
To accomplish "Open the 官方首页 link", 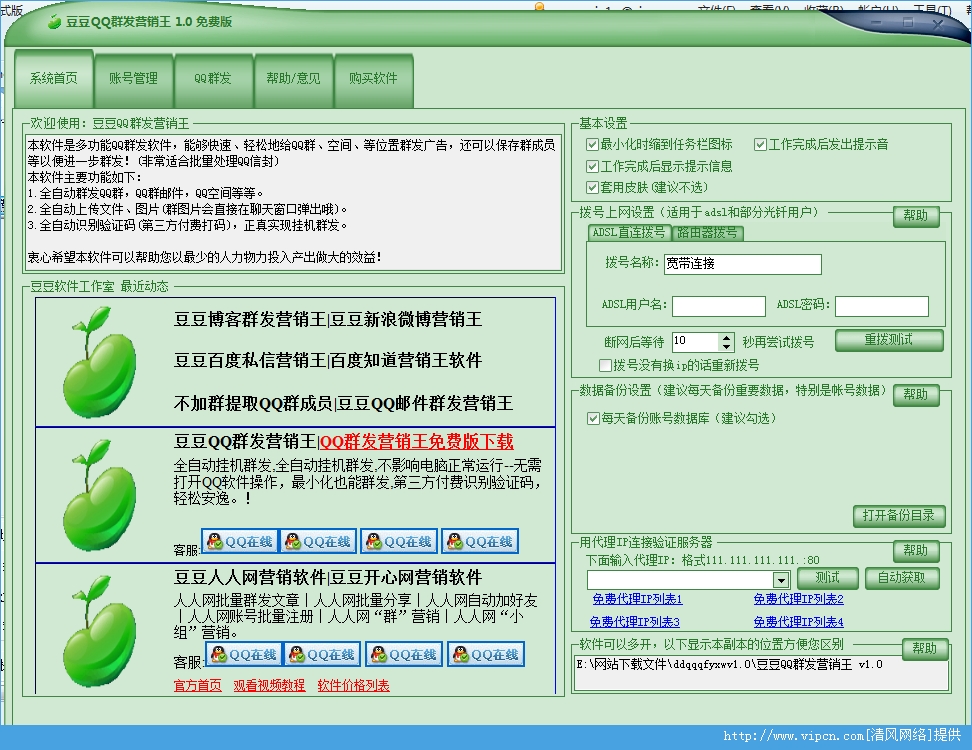I will [198, 686].
